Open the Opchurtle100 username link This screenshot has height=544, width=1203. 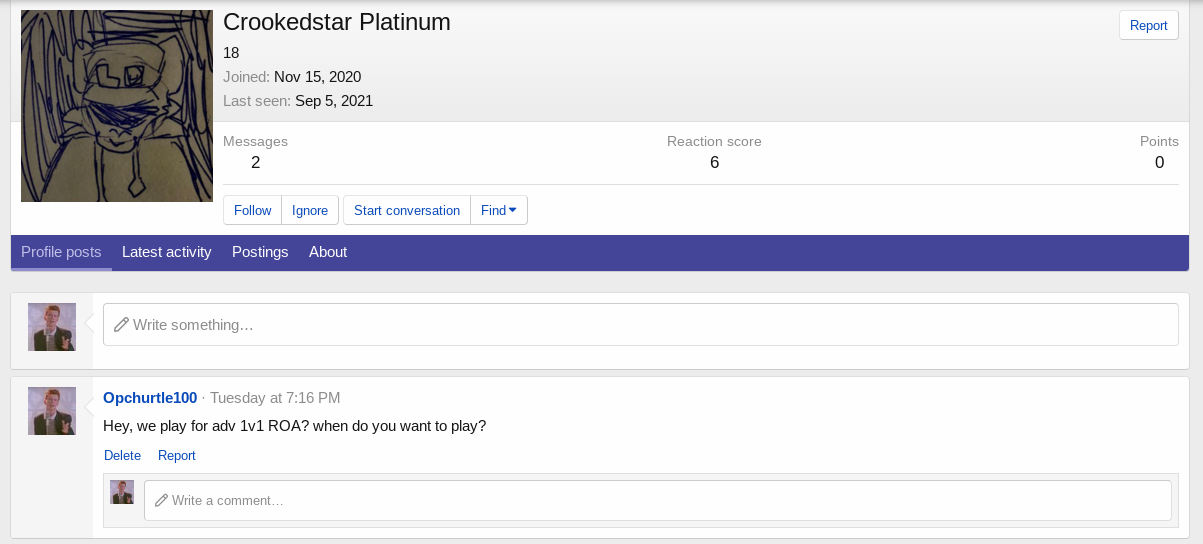pos(150,398)
